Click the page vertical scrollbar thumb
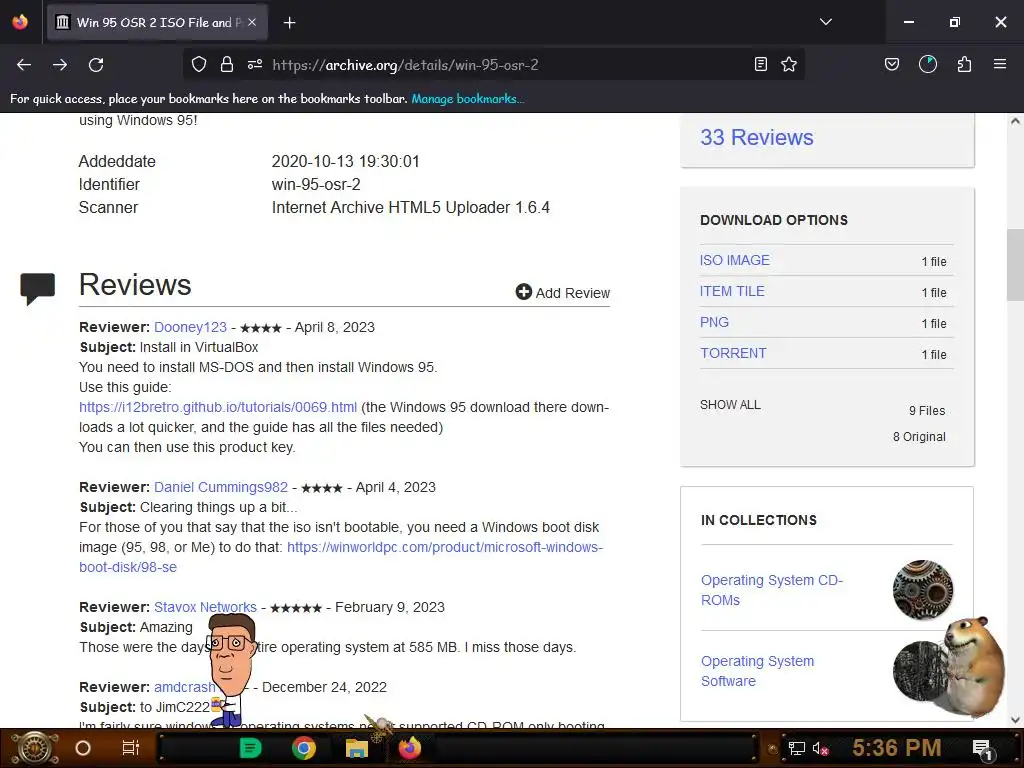 (1015, 264)
